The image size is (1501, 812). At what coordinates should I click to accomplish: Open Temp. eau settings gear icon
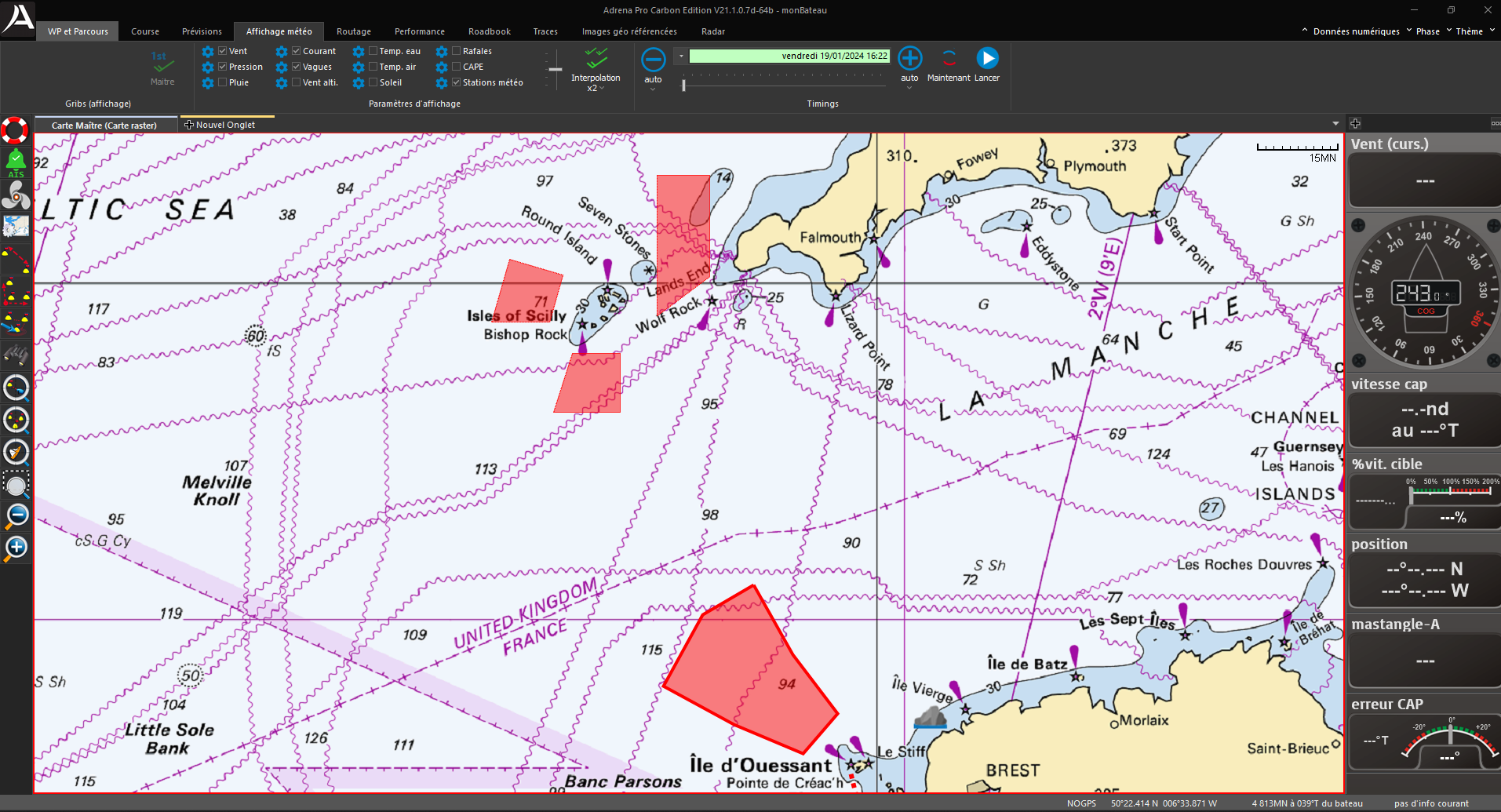(x=359, y=52)
